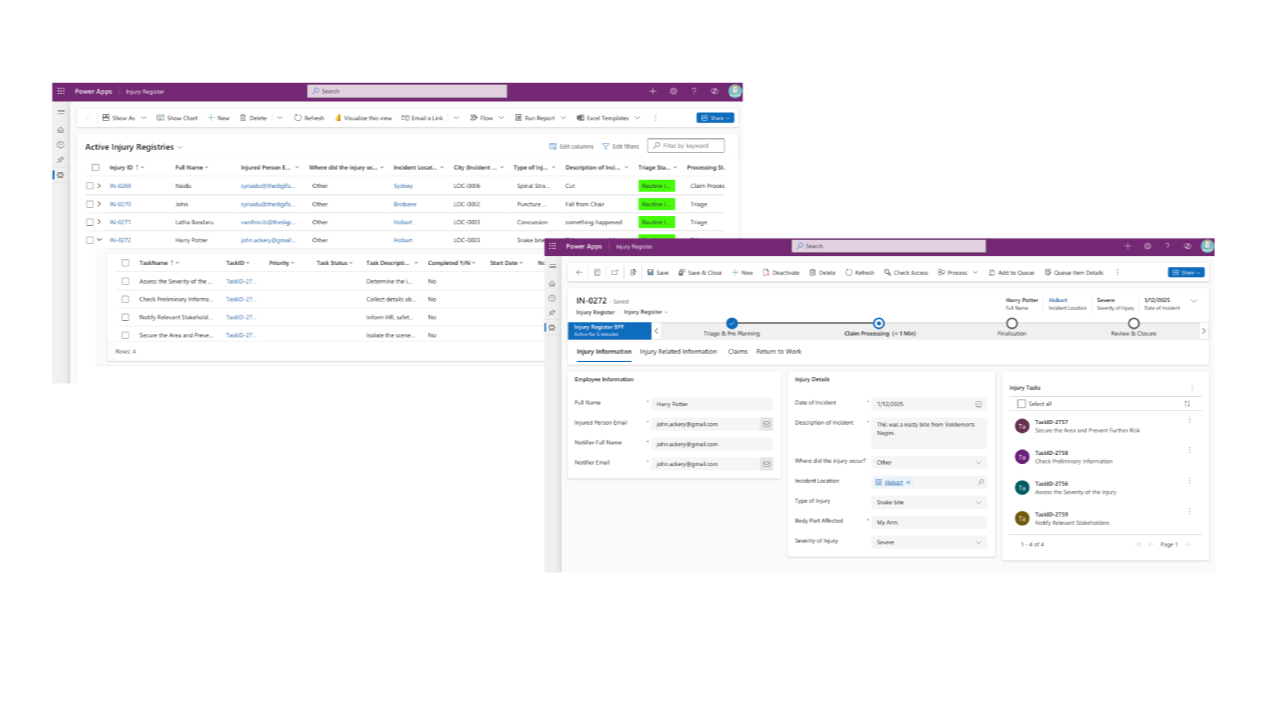1281x720 pixels.
Task: Click Save in form command bar
Action: tap(658, 272)
